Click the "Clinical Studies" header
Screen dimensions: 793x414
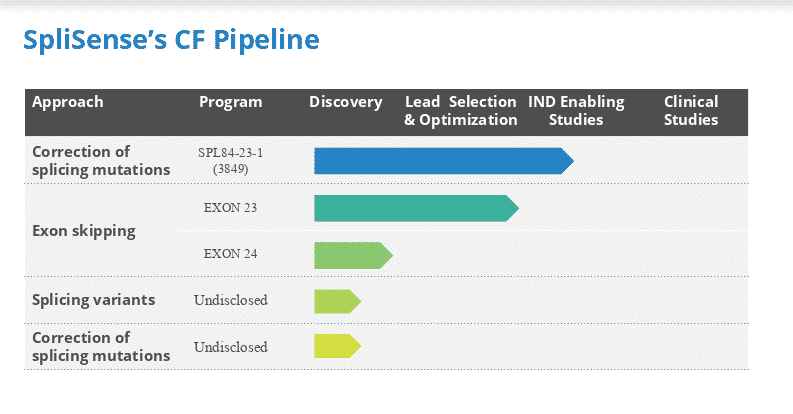691,111
